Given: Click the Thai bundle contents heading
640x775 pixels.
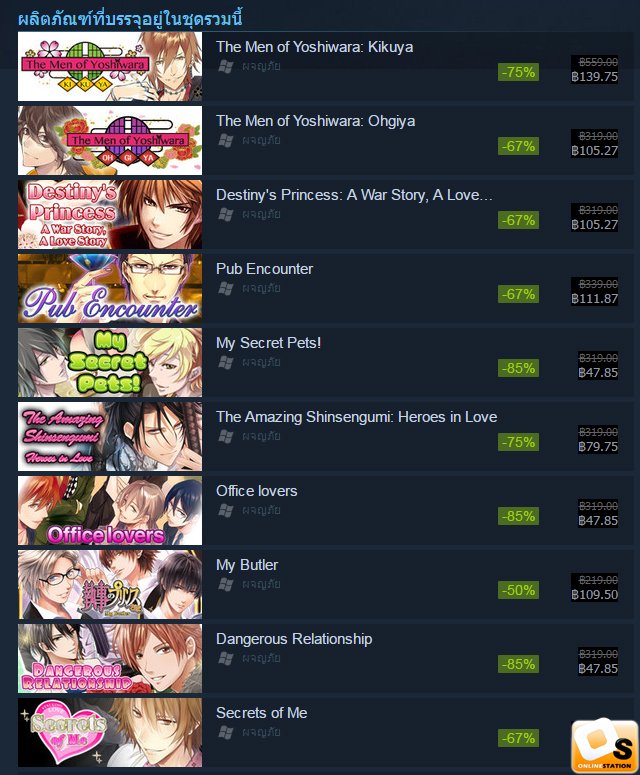Looking at the screenshot, I should pos(130,19).
